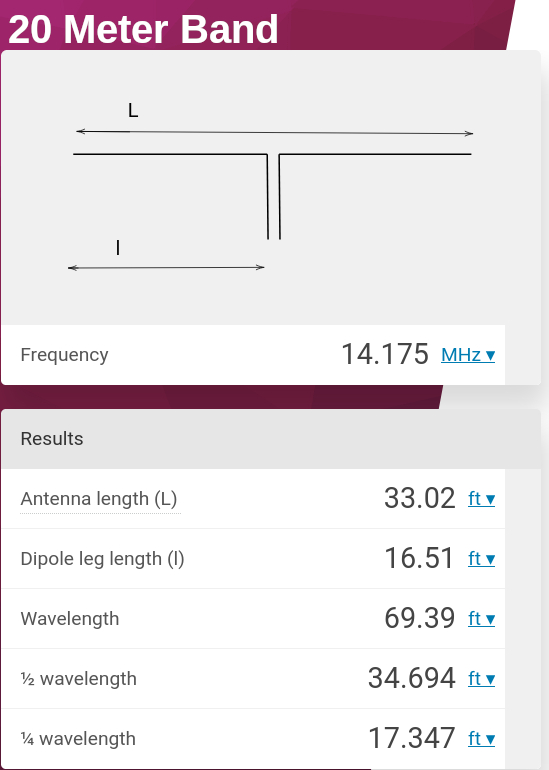Image resolution: width=549 pixels, height=770 pixels.
Task: Open the MHz frequency unit dropdown
Action: coord(468,355)
